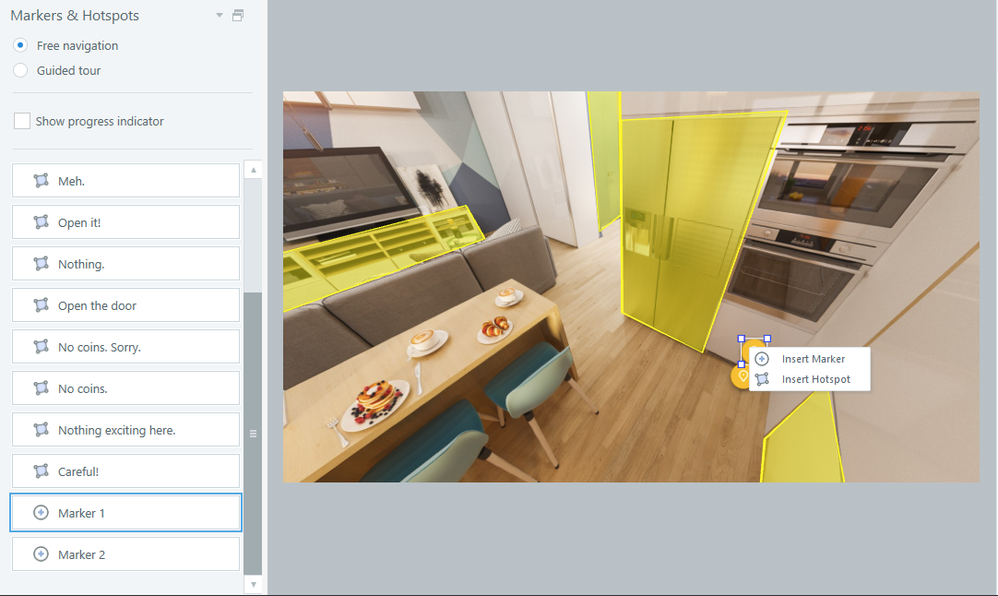Viewport: 998px width, 596px height.
Task: Click the hotspot icon next to No coins. Sorry.
Action: [41, 347]
